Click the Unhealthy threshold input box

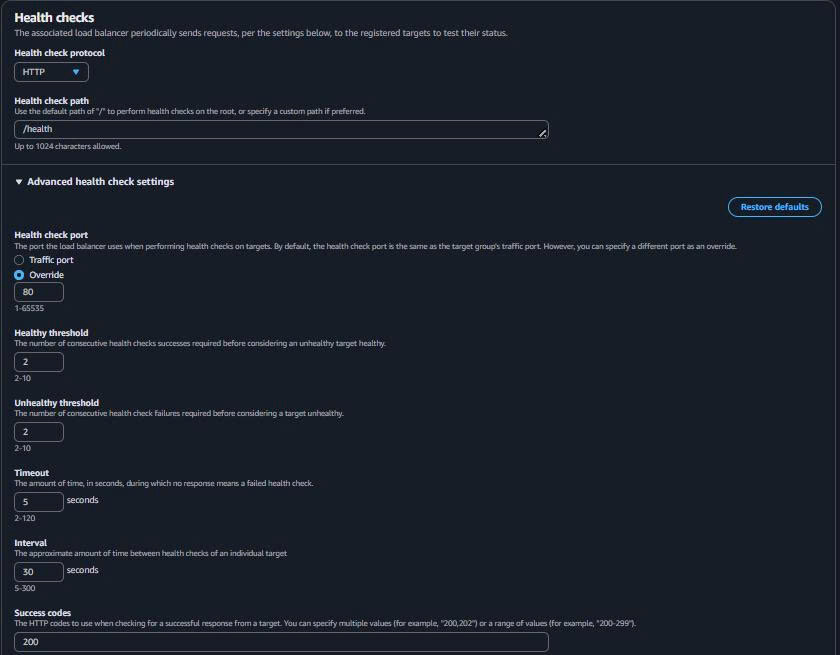(x=39, y=432)
